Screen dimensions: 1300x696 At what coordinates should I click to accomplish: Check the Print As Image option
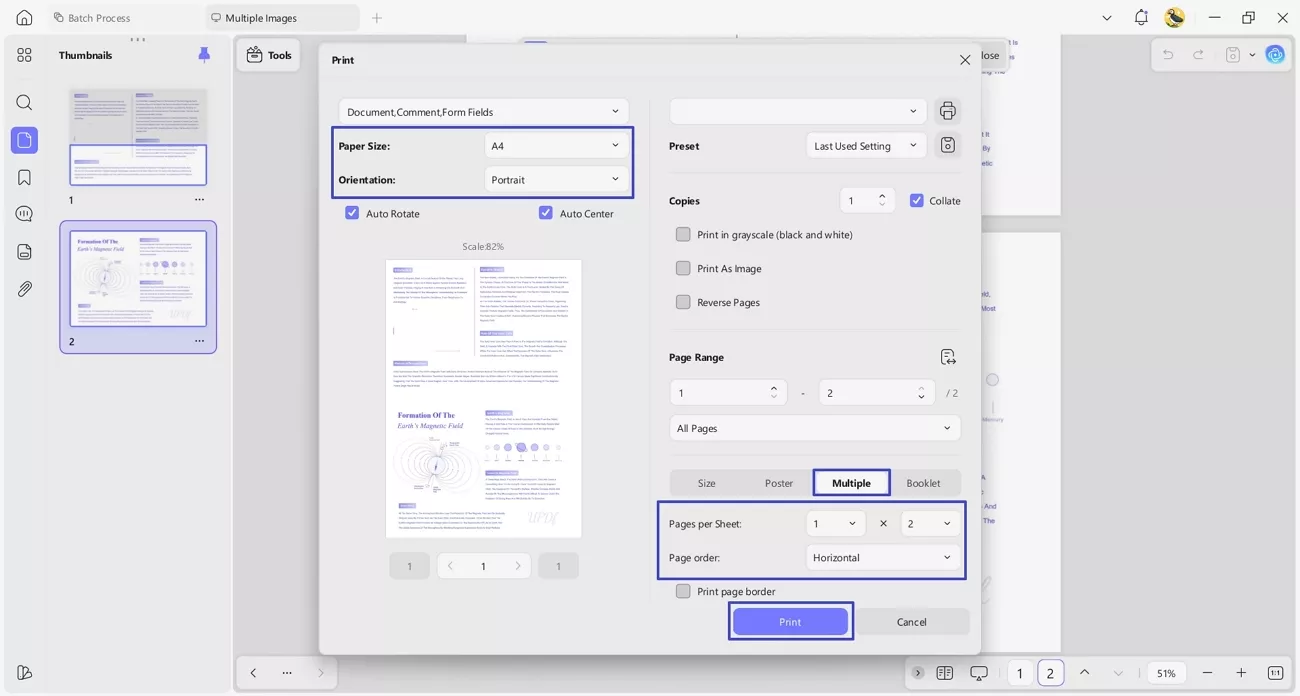683,268
